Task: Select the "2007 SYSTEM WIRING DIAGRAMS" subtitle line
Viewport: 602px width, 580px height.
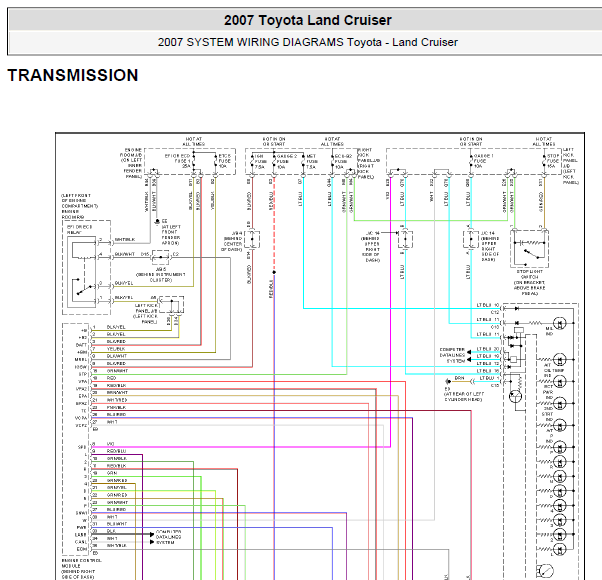Action: [308, 42]
